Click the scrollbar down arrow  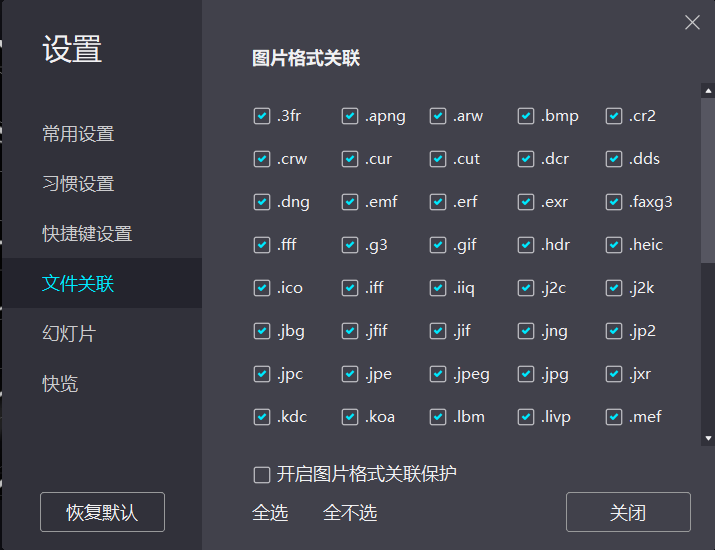708,438
